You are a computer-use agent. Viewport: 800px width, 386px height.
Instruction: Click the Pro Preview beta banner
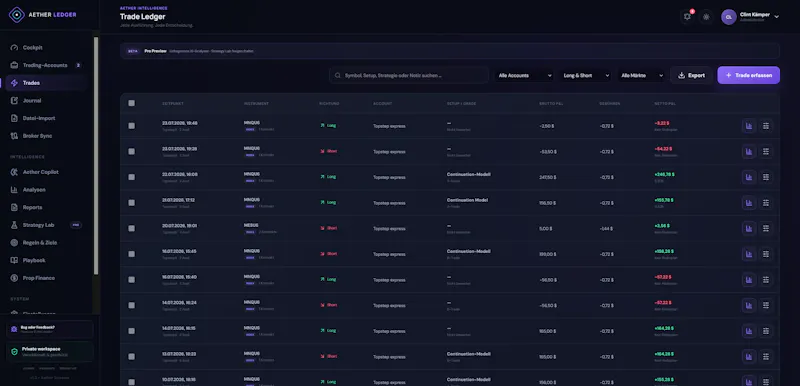click(x=449, y=51)
